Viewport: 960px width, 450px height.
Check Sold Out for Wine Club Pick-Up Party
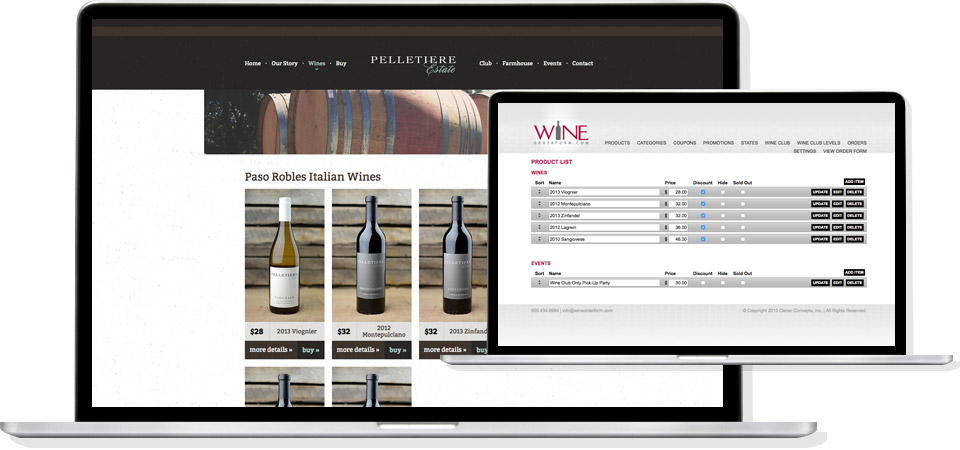click(743, 283)
